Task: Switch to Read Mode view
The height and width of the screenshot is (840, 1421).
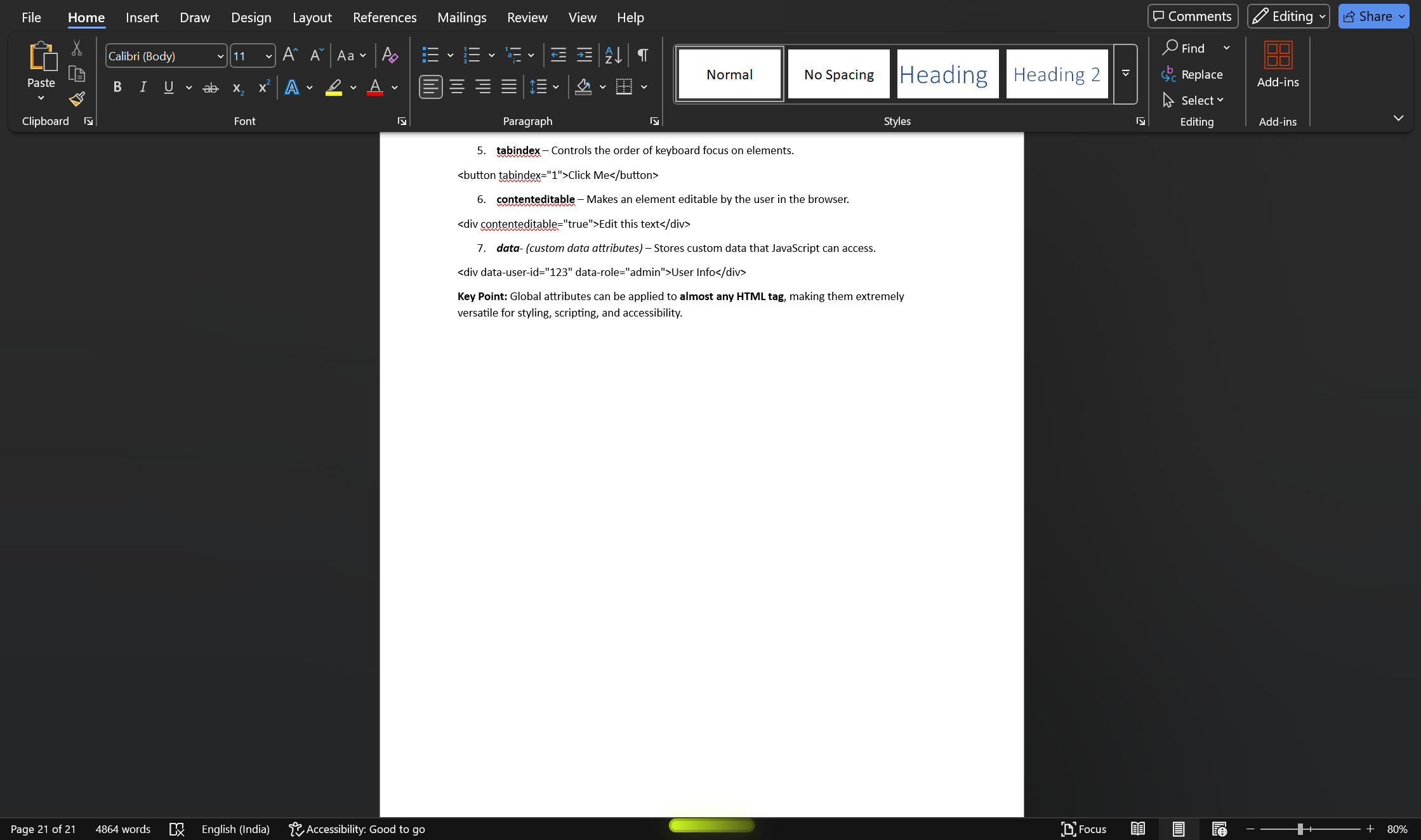Action: [1137, 829]
